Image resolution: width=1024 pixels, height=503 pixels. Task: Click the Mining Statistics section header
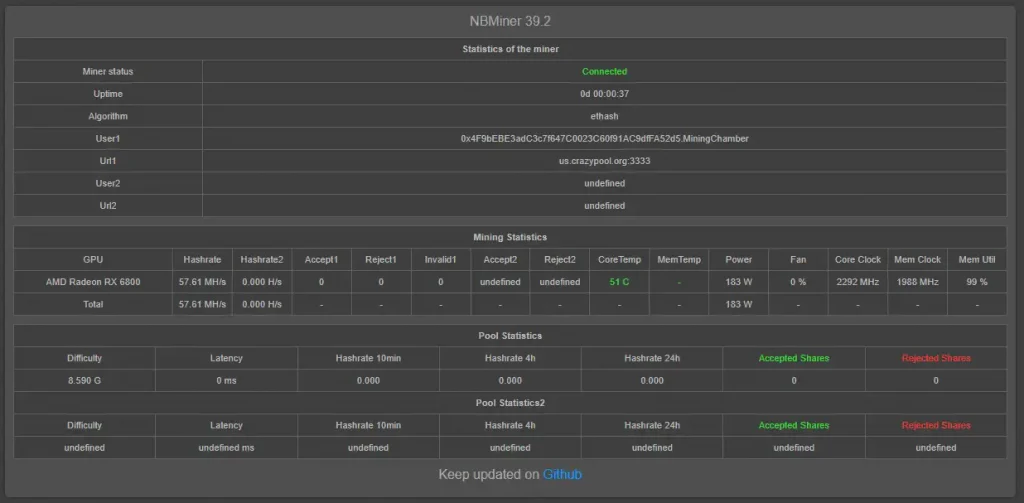(510, 238)
